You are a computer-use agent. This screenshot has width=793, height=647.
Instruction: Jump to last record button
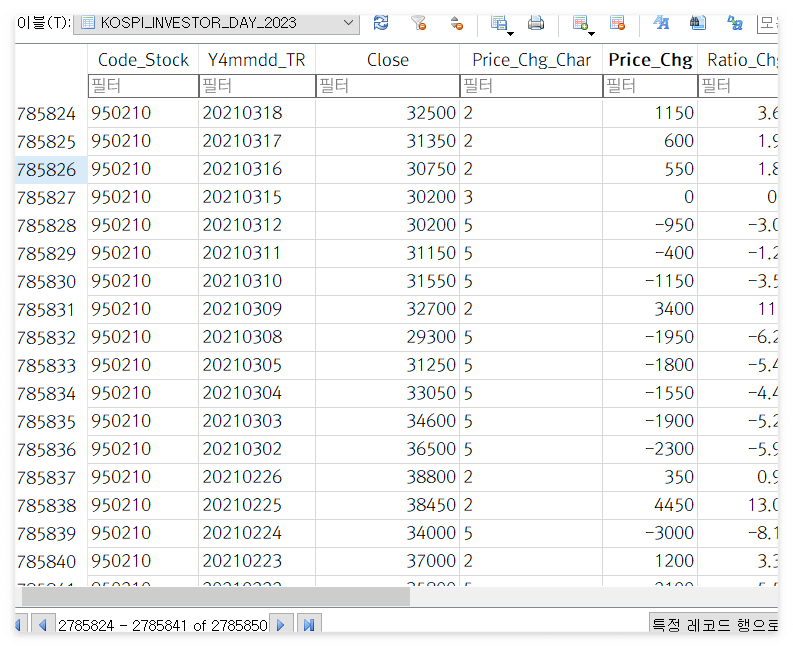(309, 625)
